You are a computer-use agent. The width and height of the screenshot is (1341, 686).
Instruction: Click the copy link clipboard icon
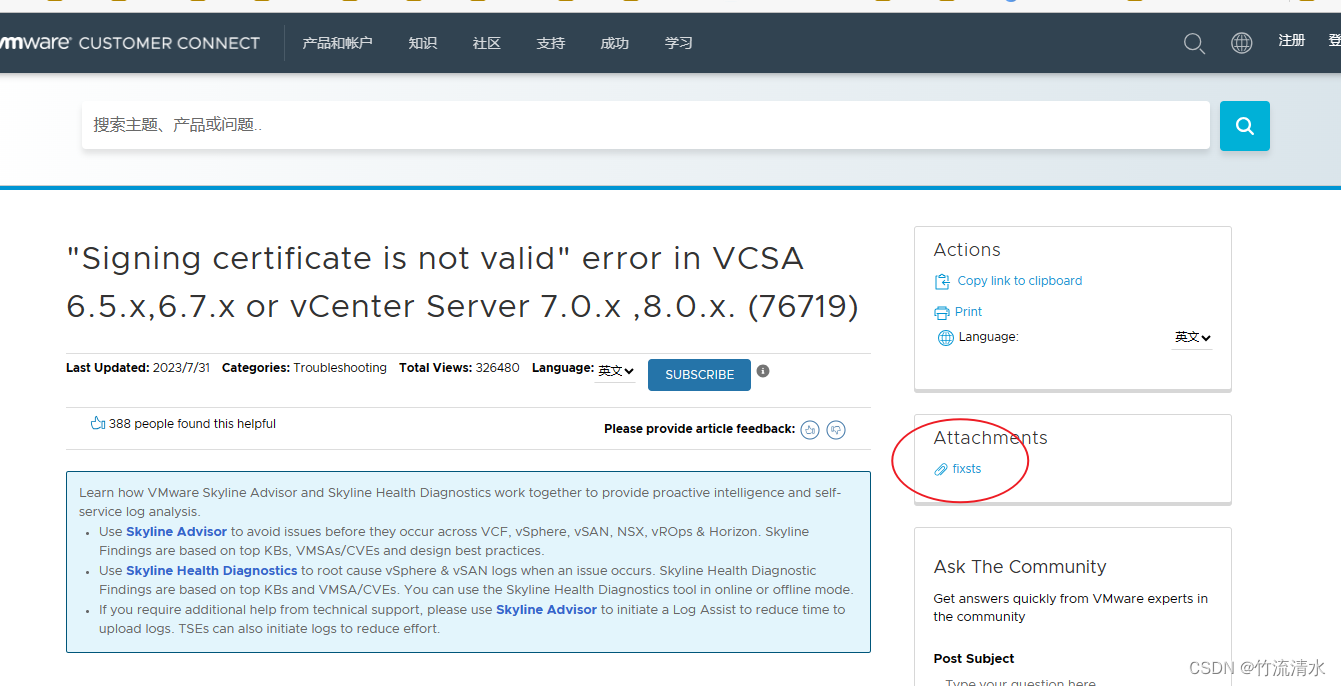click(942, 282)
